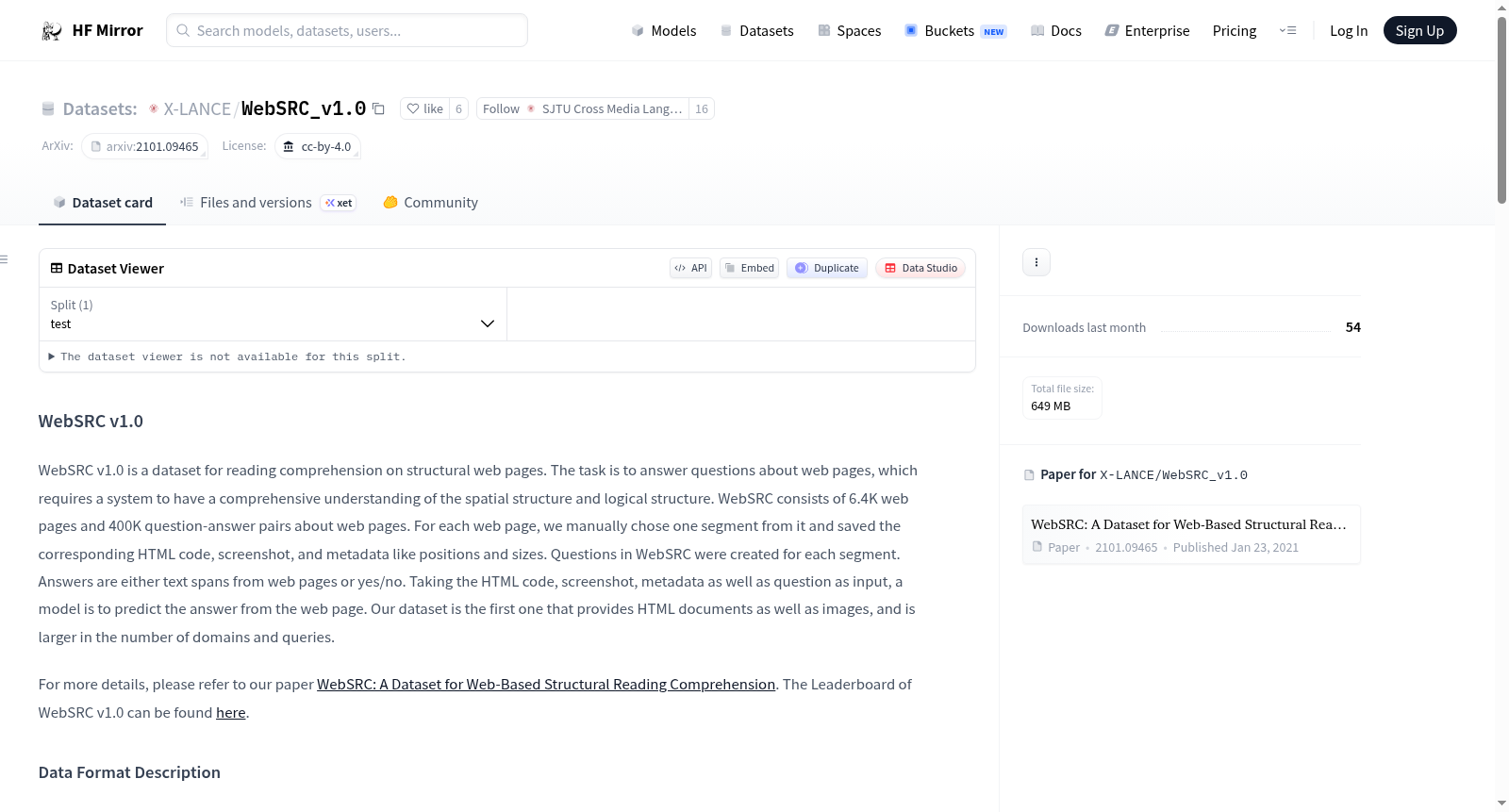
Task: Click the X-LANCE organization avatar icon
Action: 154,109
